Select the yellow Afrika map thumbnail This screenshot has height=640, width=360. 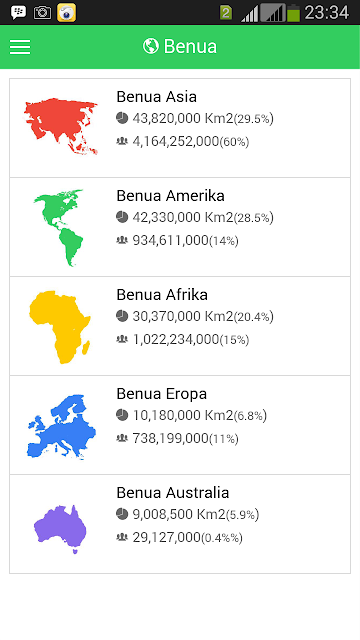[x=60, y=327]
